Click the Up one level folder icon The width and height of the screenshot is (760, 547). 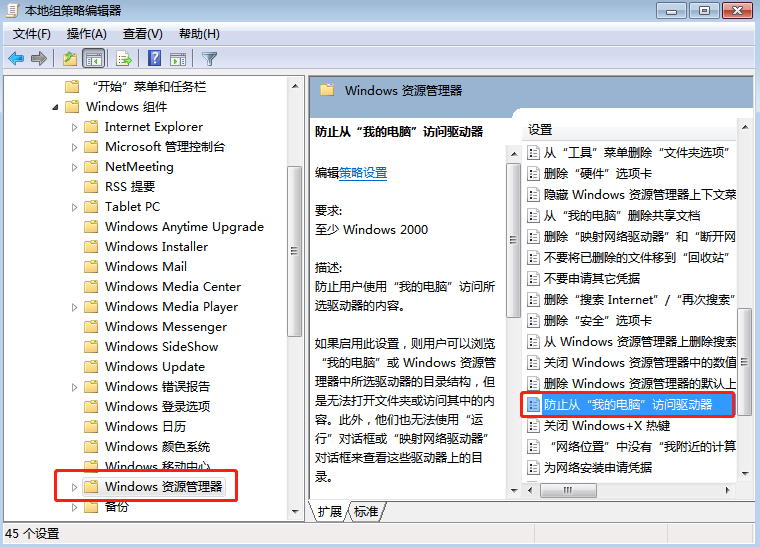tap(70, 59)
